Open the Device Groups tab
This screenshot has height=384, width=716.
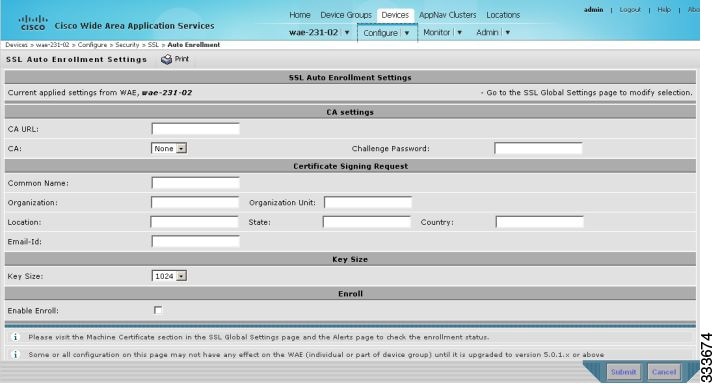tap(346, 15)
